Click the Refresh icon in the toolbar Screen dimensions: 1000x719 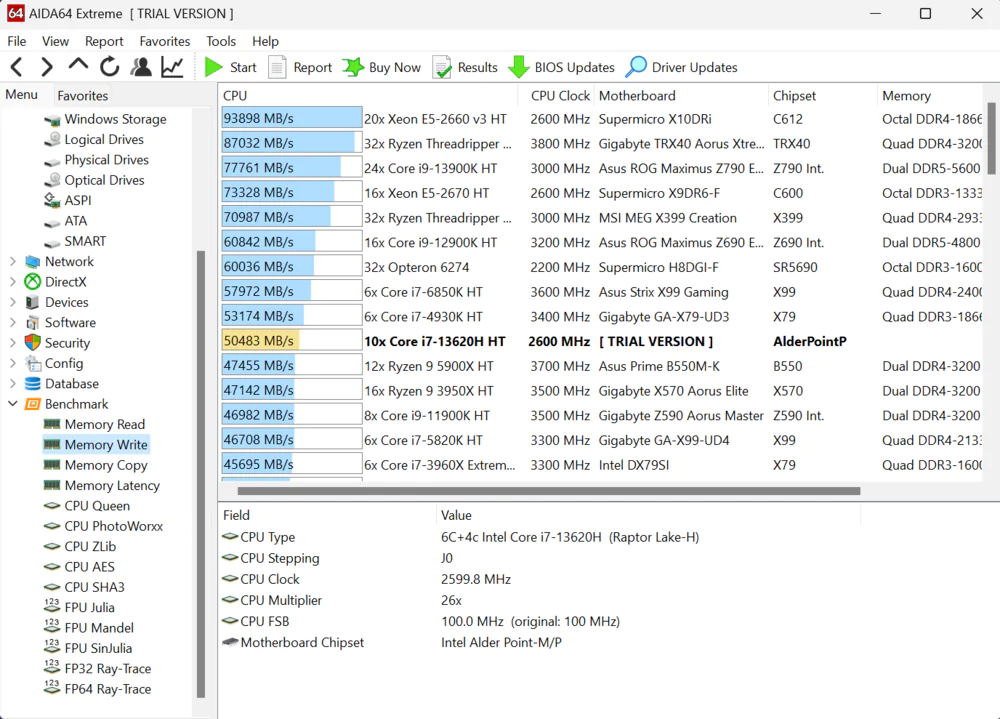tap(110, 66)
